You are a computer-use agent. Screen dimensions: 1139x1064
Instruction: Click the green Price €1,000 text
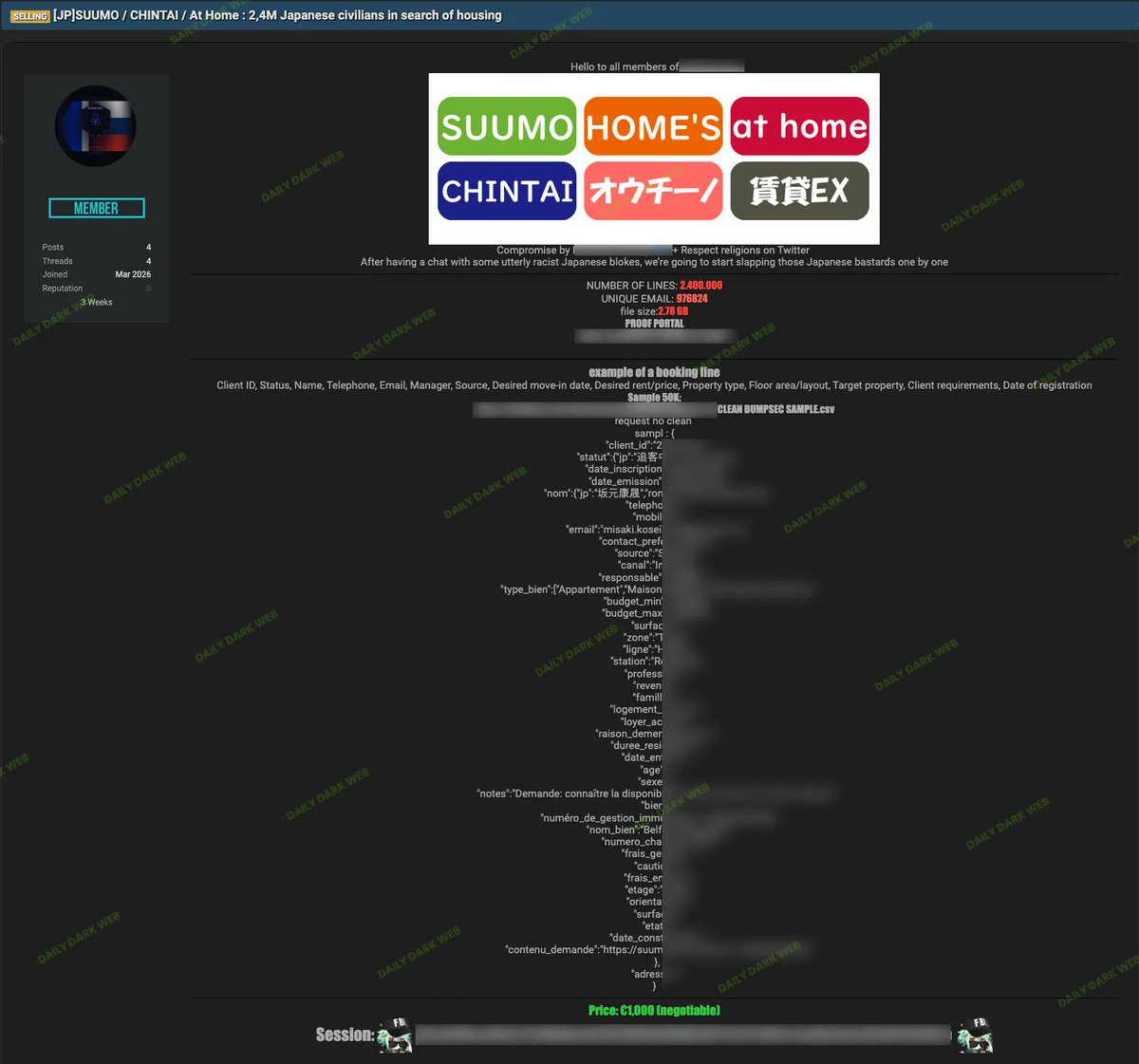[655, 1011]
